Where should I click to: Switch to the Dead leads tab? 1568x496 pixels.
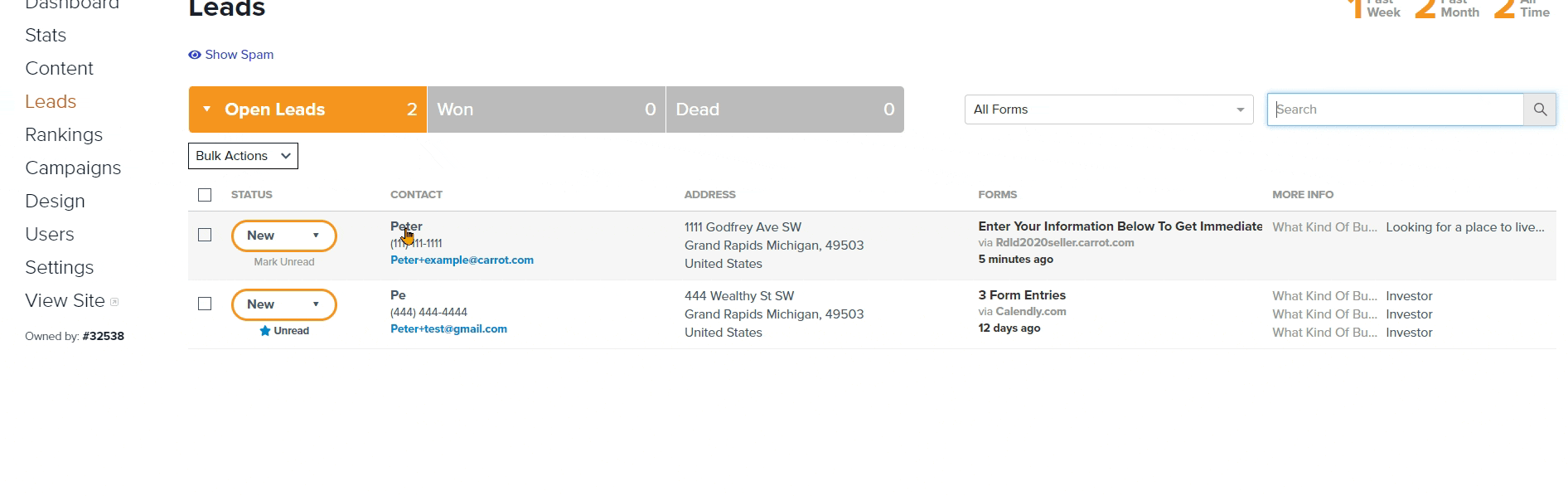click(x=785, y=109)
